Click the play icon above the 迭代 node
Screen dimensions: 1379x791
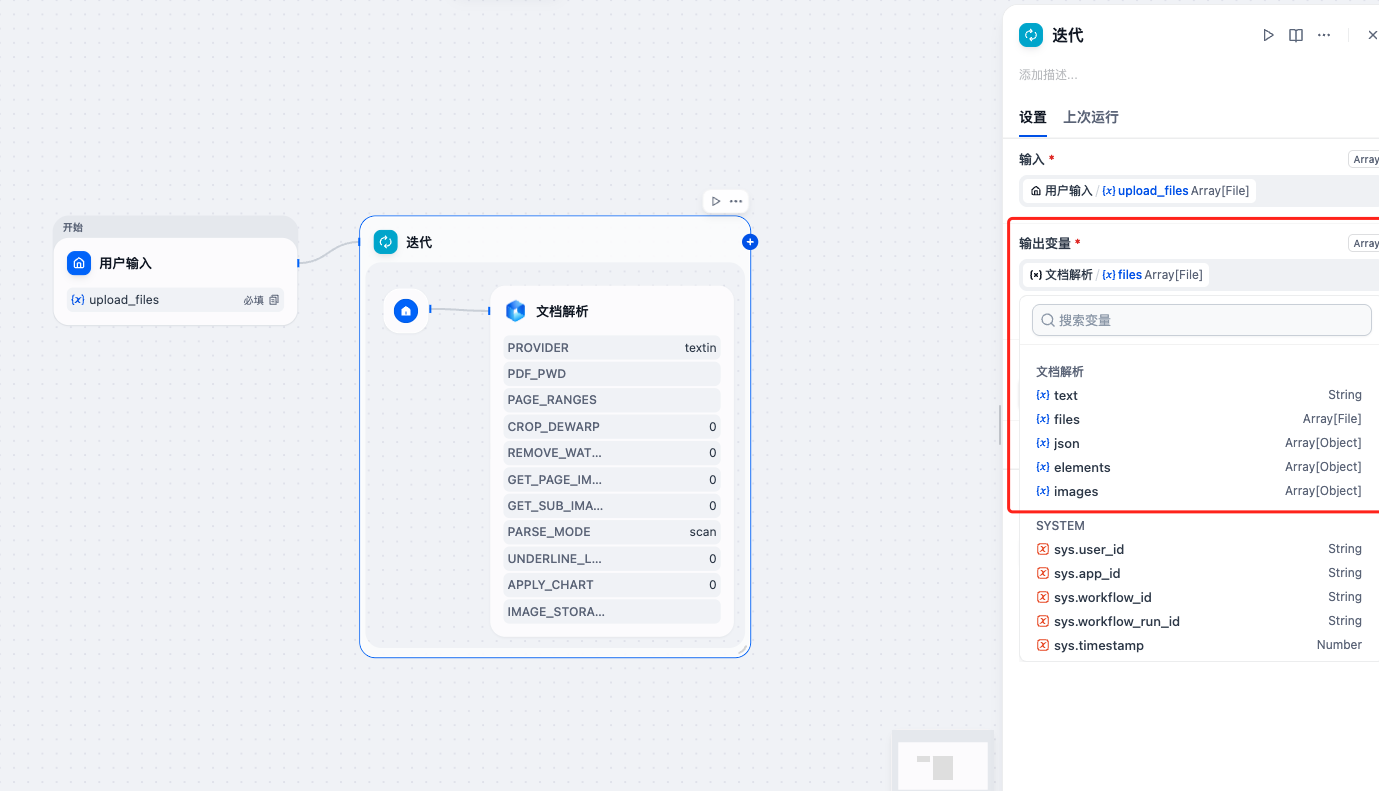click(x=714, y=200)
